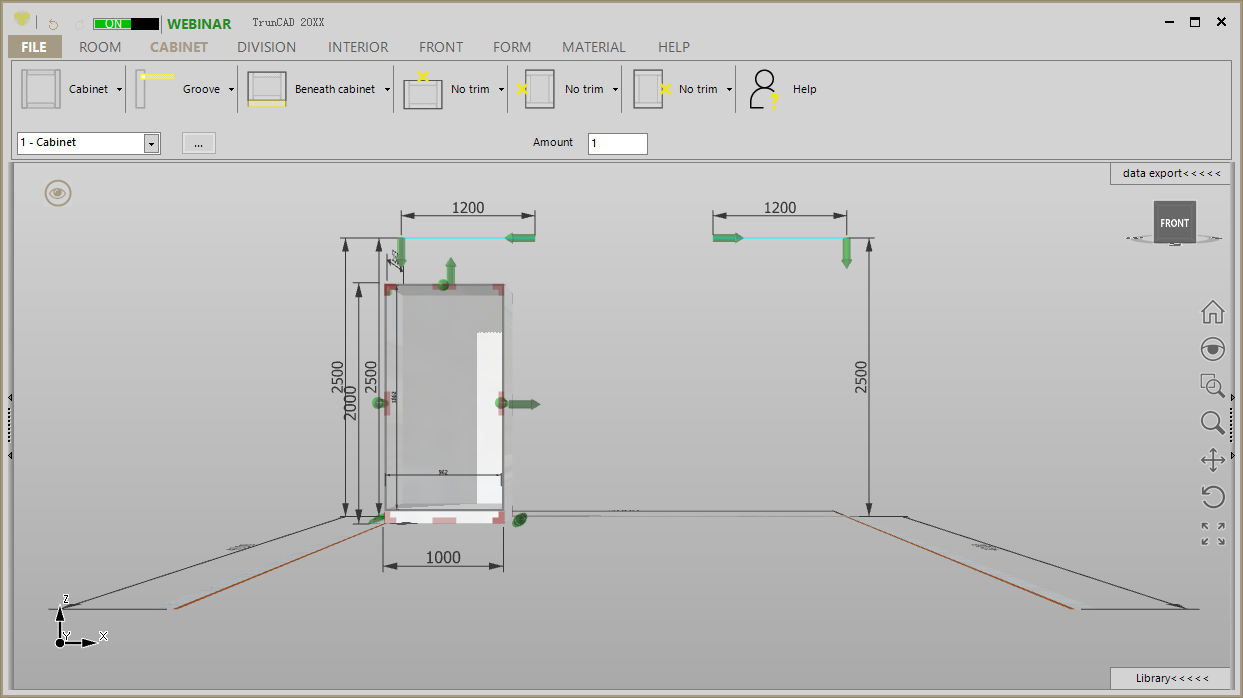The width and height of the screenshot is (1243, 698).
Task: Switch to the INTERIOR tab
Action: coord(358,47)
